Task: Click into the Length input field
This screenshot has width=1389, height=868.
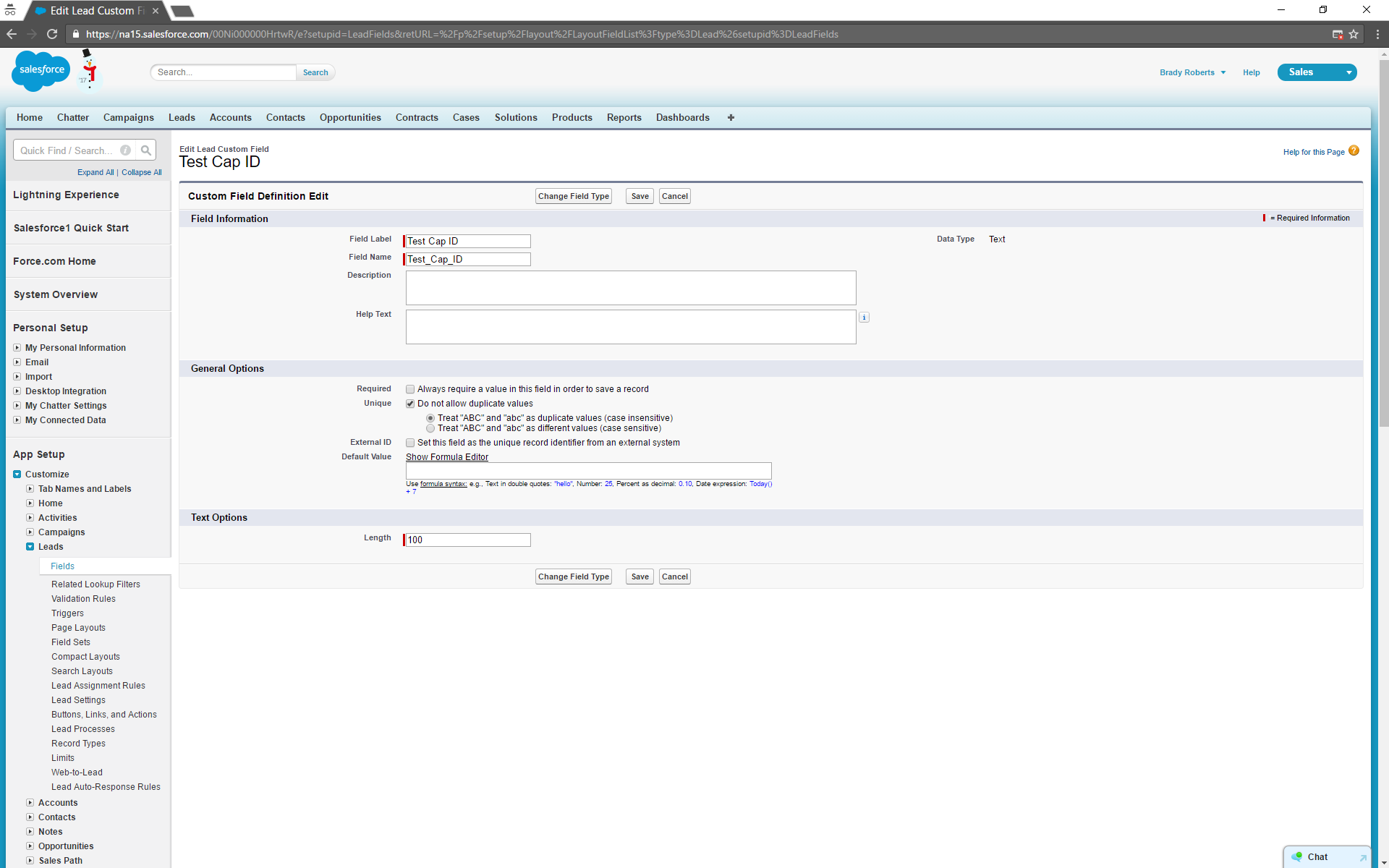Action: click(467, 540)
